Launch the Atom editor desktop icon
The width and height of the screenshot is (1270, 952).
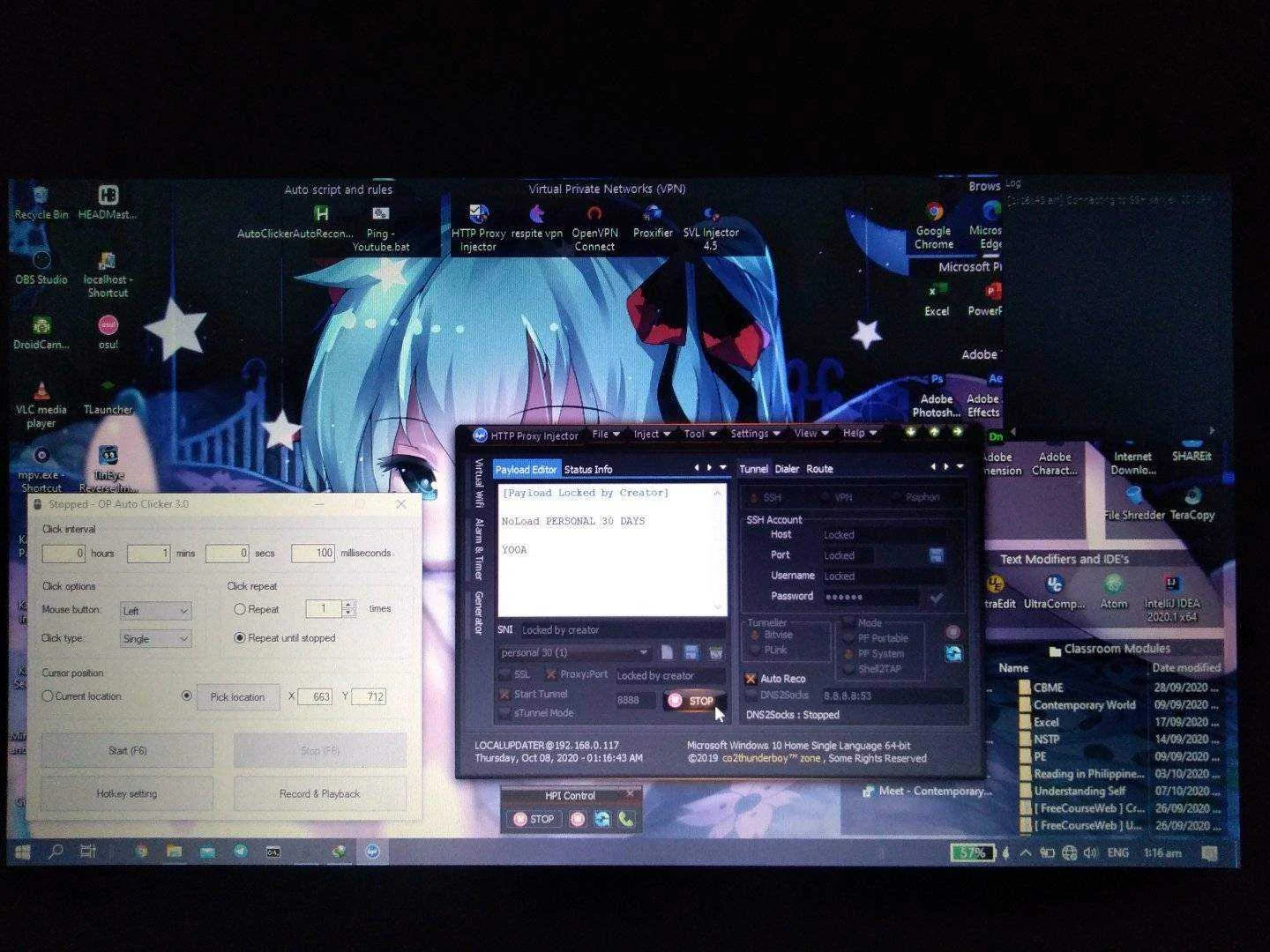1114,592
